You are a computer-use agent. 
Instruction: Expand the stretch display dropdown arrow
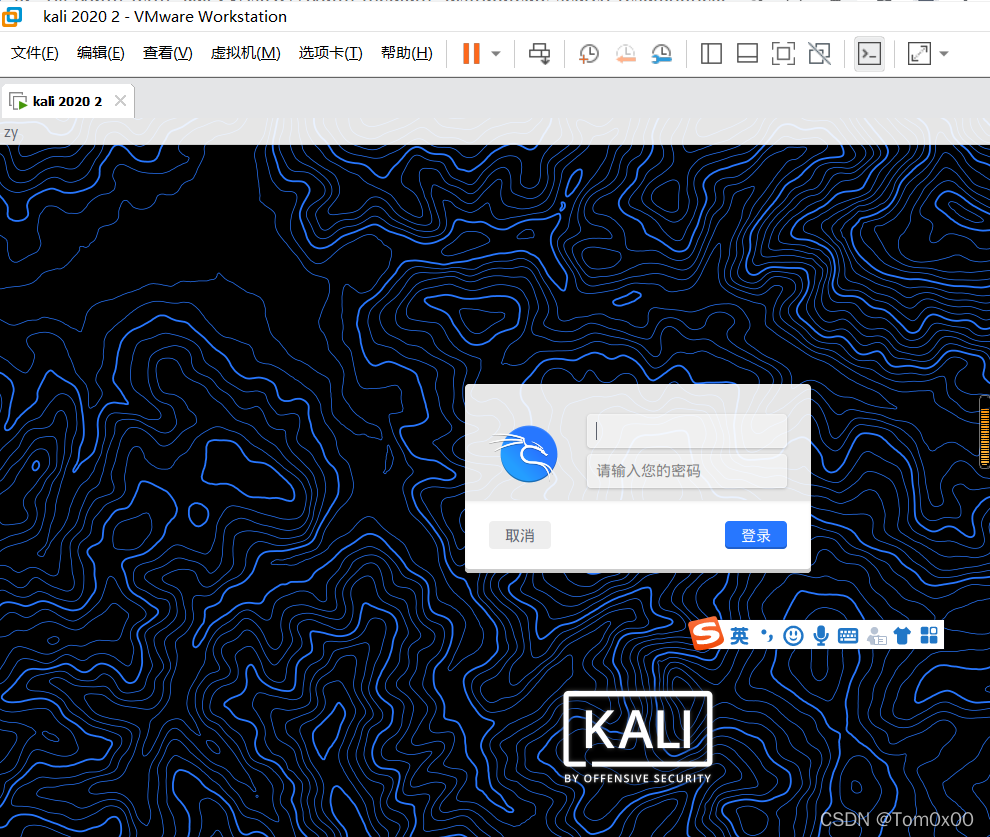pyautogui.click(x=944, y=54)
